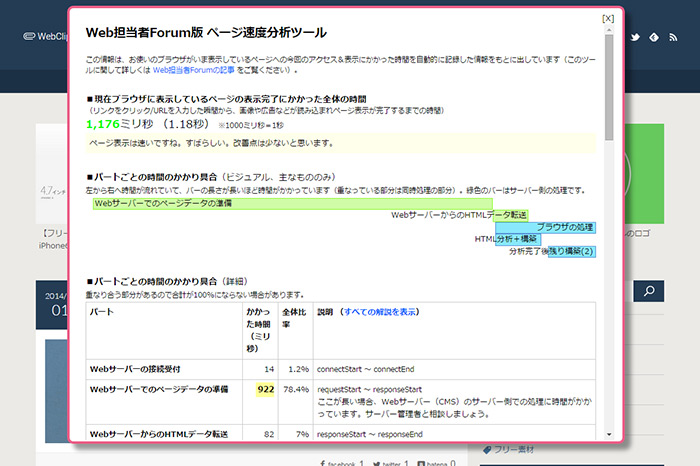Click the Twitter icon in the page header
Viewport: 700px width, 466px height.
point(635,37)
